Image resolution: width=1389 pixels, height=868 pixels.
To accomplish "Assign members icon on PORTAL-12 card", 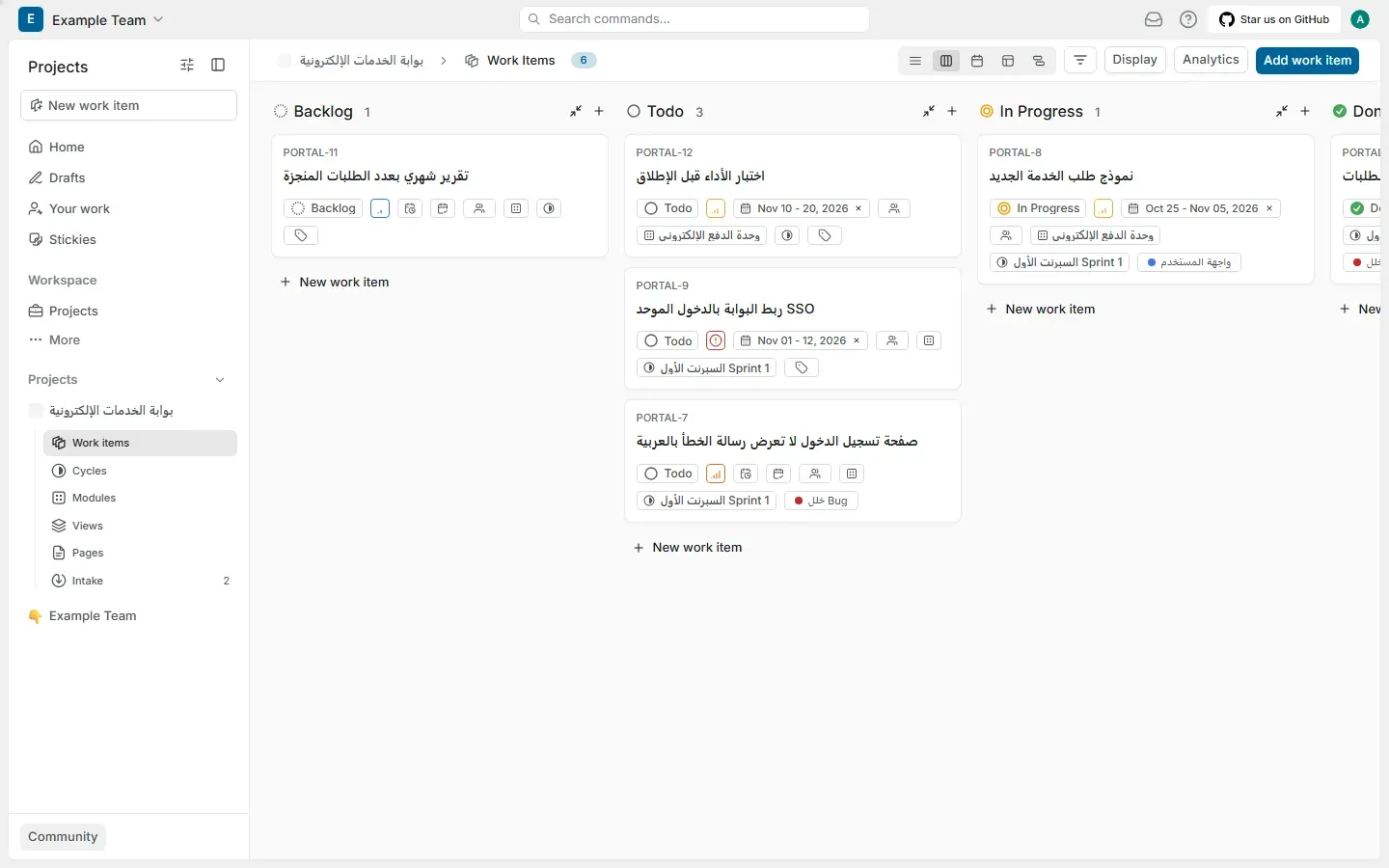I will (x=894, y=208).
